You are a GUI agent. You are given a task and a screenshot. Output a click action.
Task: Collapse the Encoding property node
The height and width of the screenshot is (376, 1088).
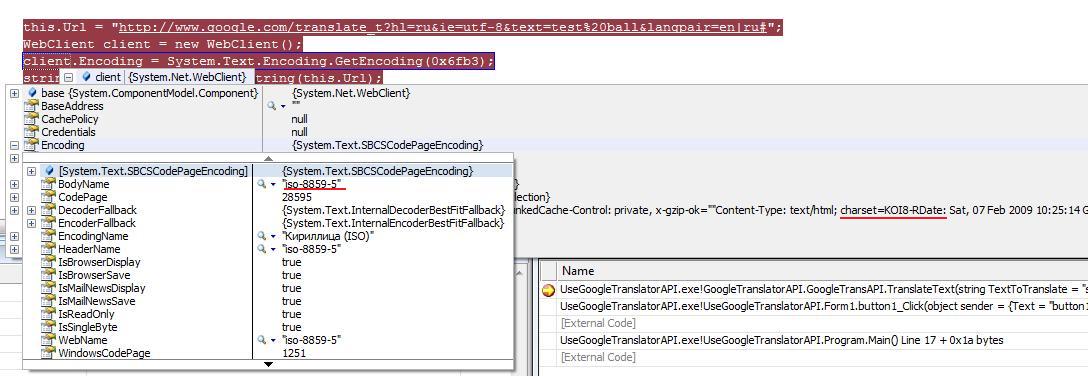click(15, 145)
